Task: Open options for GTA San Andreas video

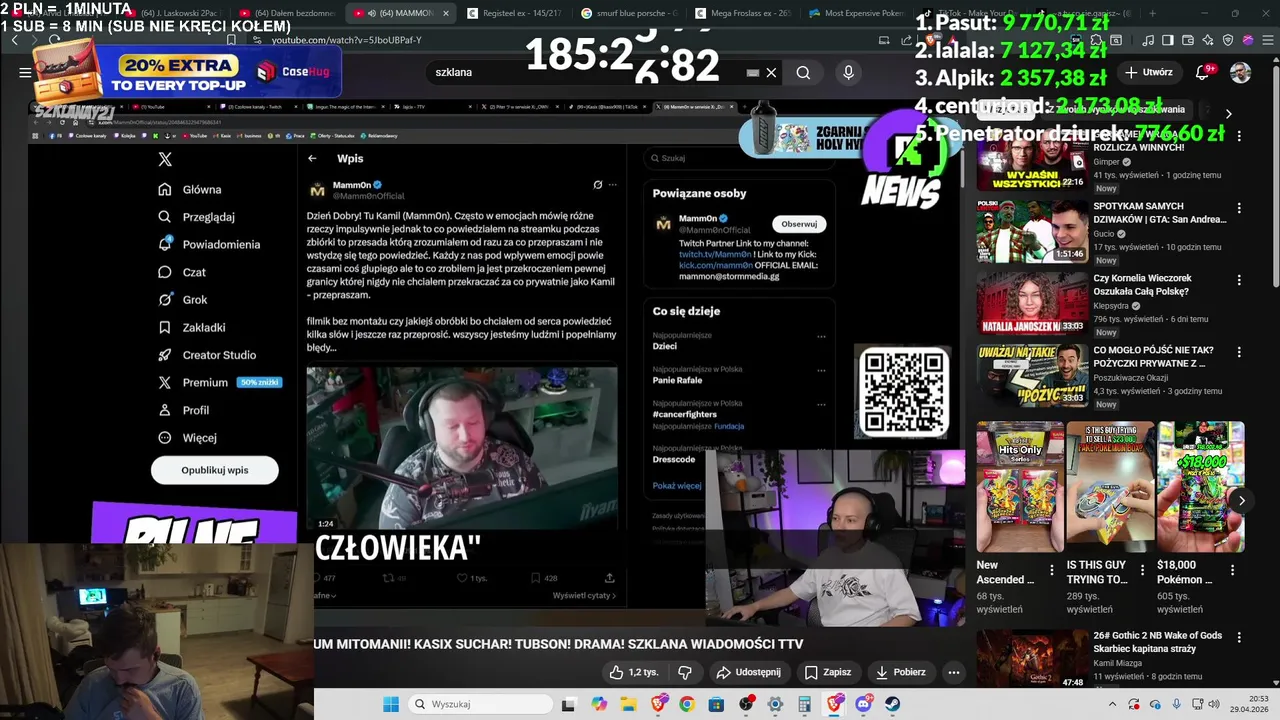Action: click(1239, 208)
